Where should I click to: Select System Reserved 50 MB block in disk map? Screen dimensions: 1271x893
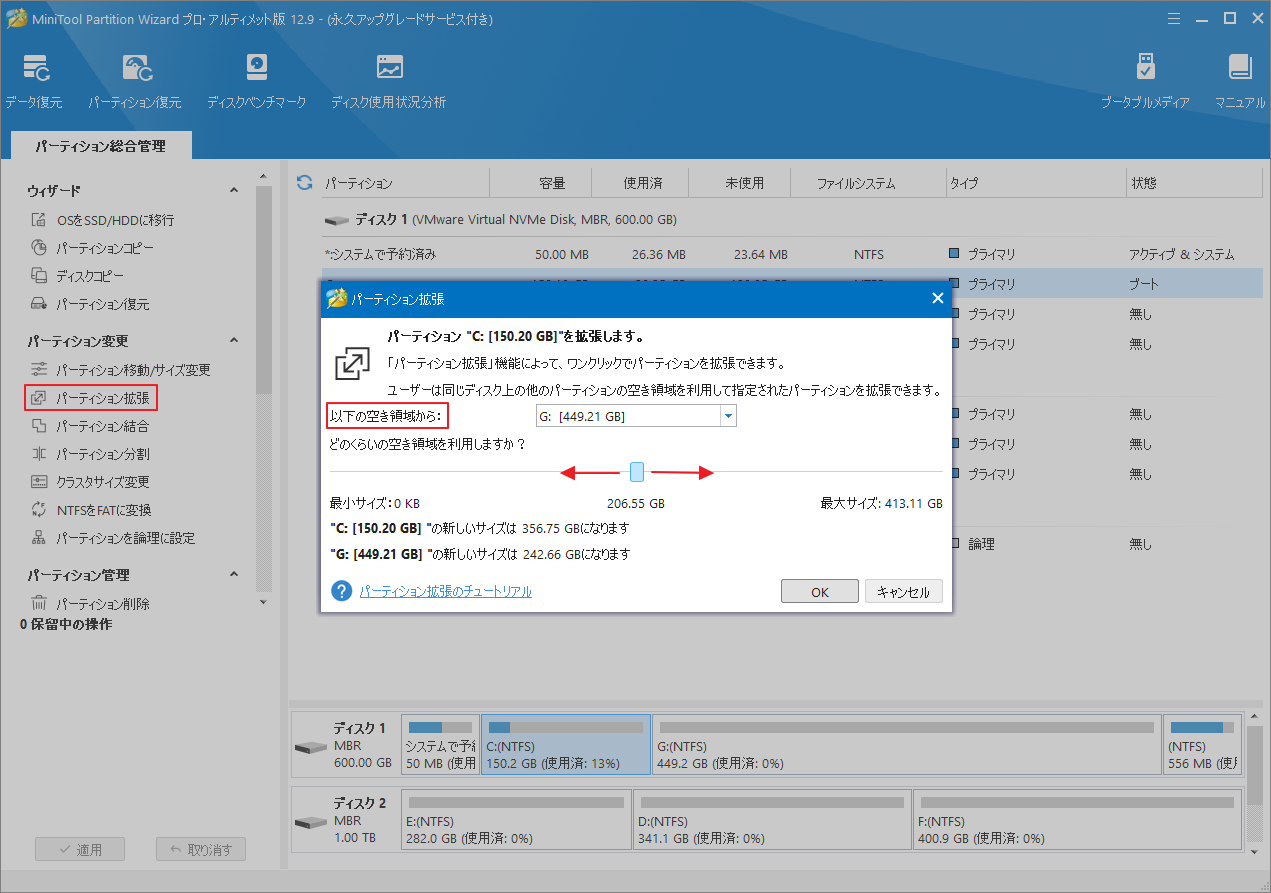[440, 745]
